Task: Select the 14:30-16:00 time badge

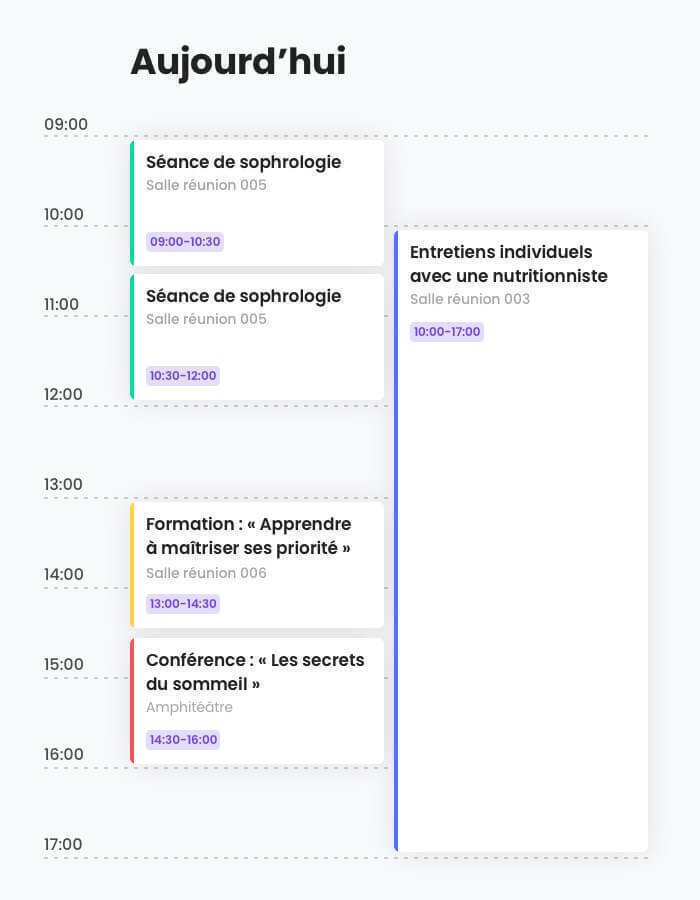Action: pyautogui.click(x=182, y=740)
